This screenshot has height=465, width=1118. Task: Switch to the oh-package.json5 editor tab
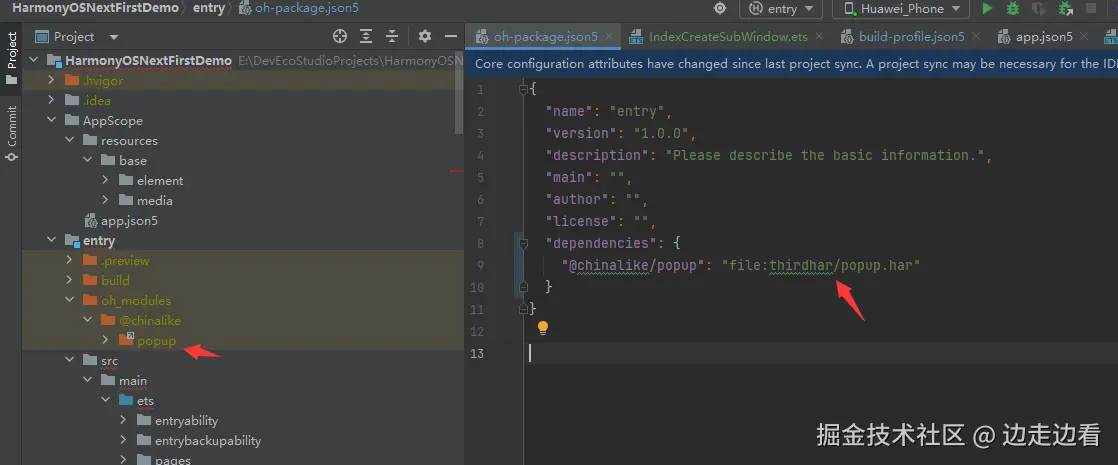(x=543, y=36)
